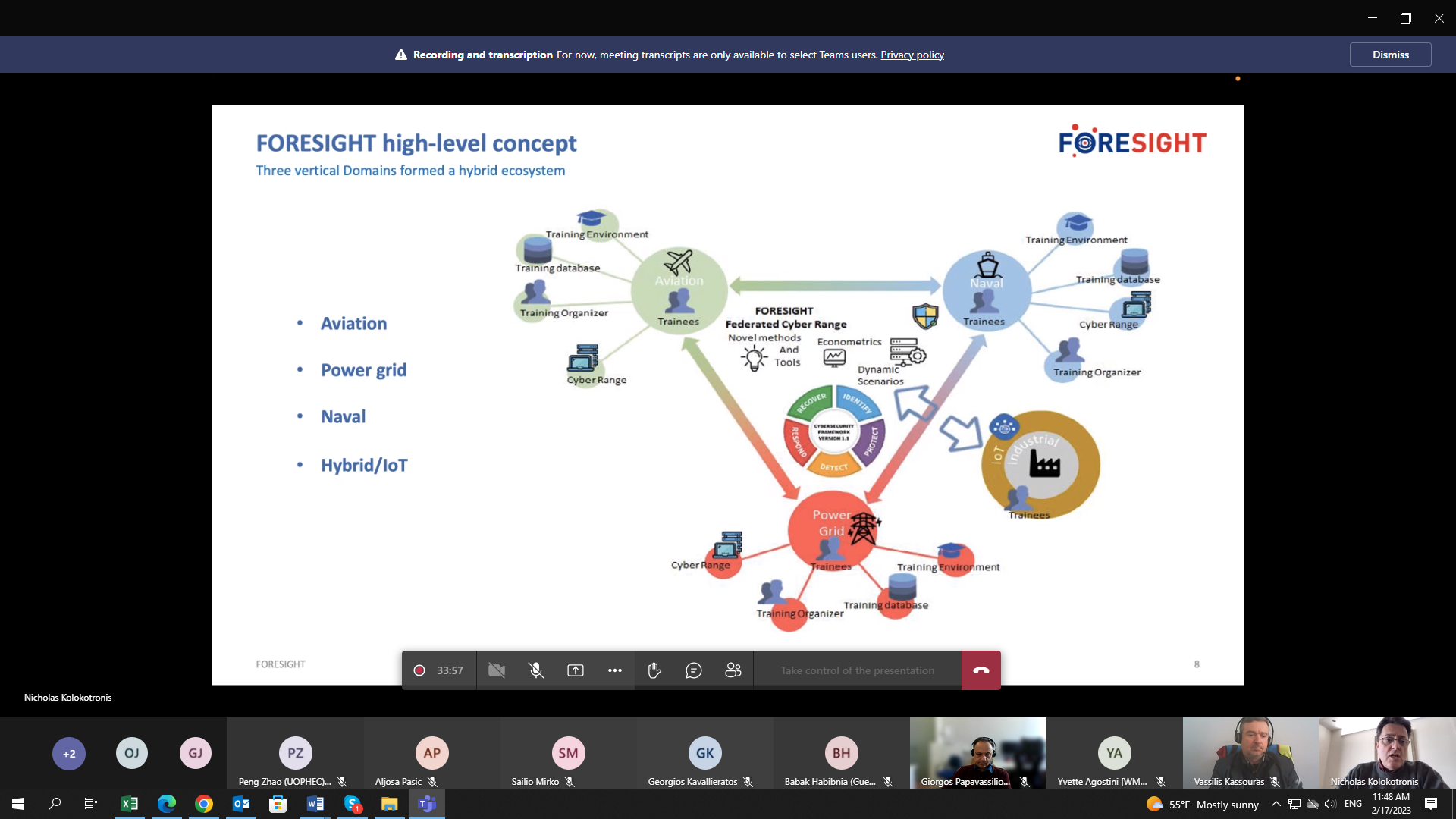
Task: Hang up the call
Action: click(981, 670)
